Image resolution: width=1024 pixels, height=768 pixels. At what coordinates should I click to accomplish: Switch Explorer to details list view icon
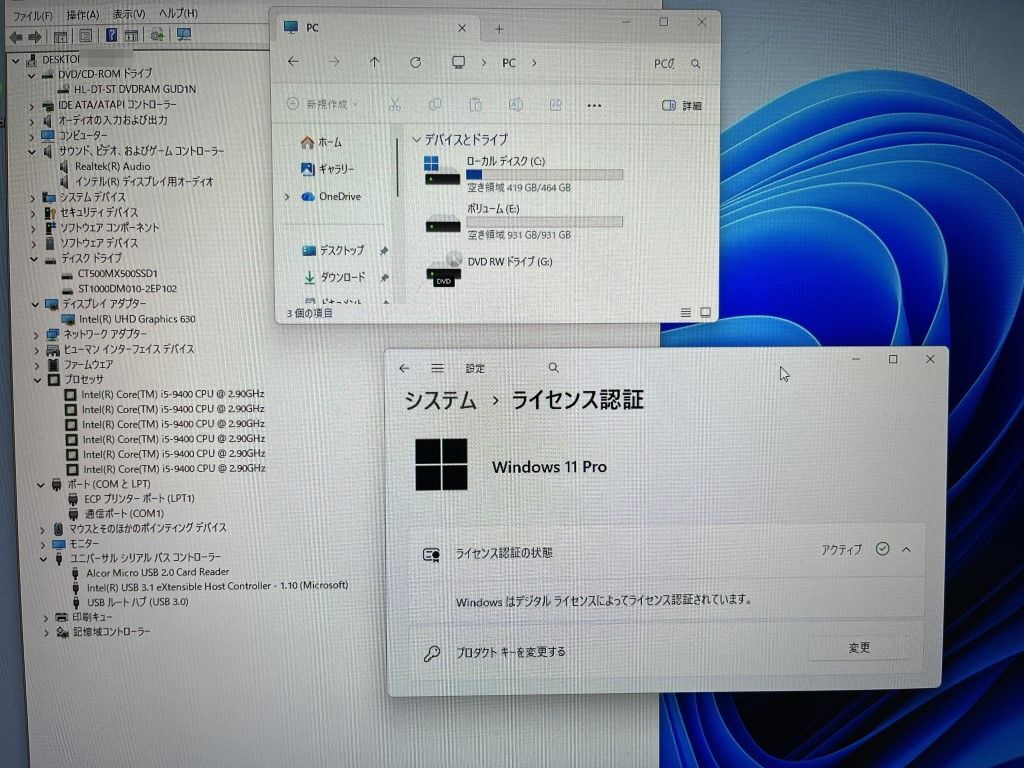685,313
